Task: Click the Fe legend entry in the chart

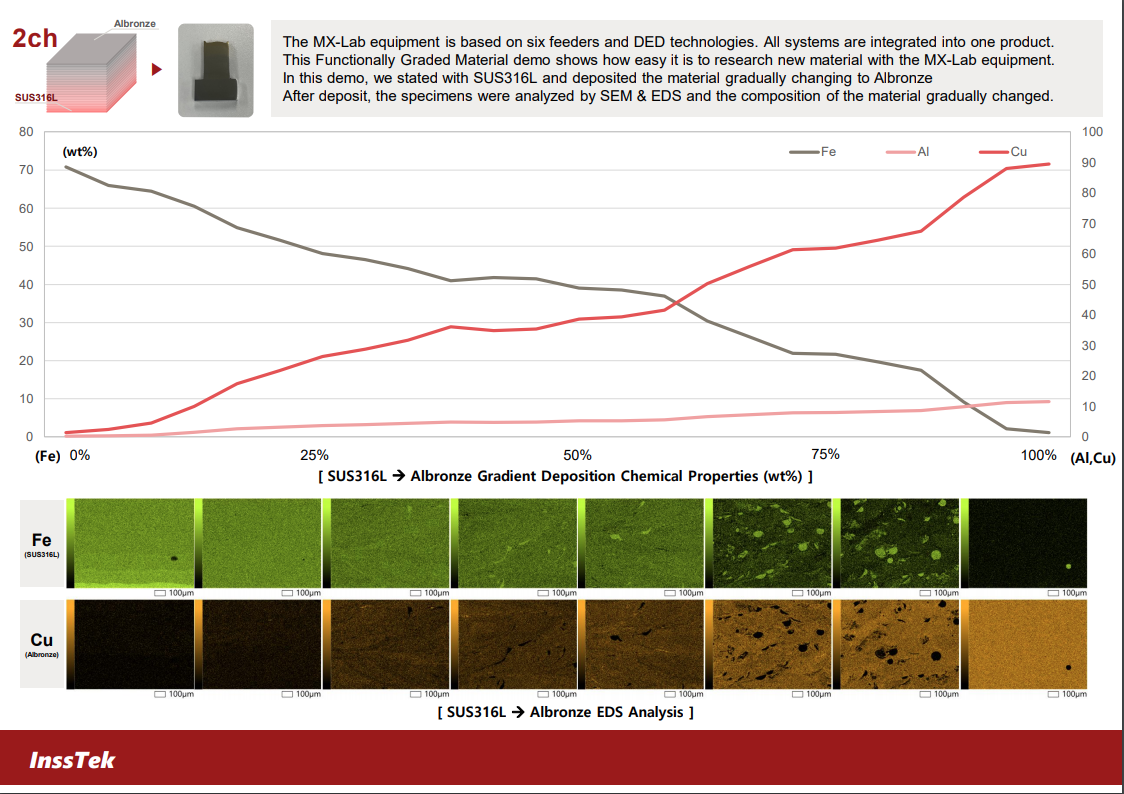Action: 813,152
